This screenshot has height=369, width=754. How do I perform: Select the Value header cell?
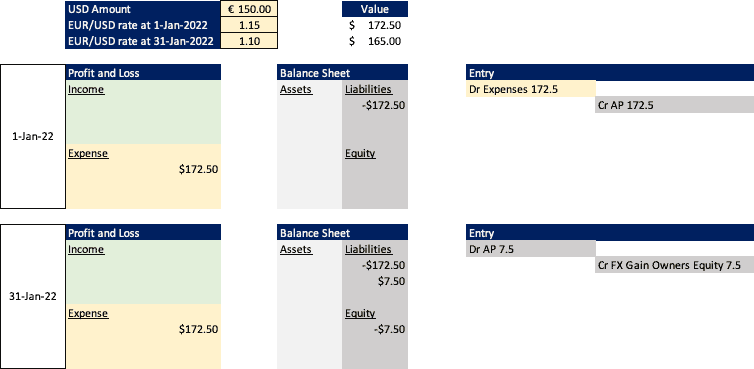click(x=375, y=9)
